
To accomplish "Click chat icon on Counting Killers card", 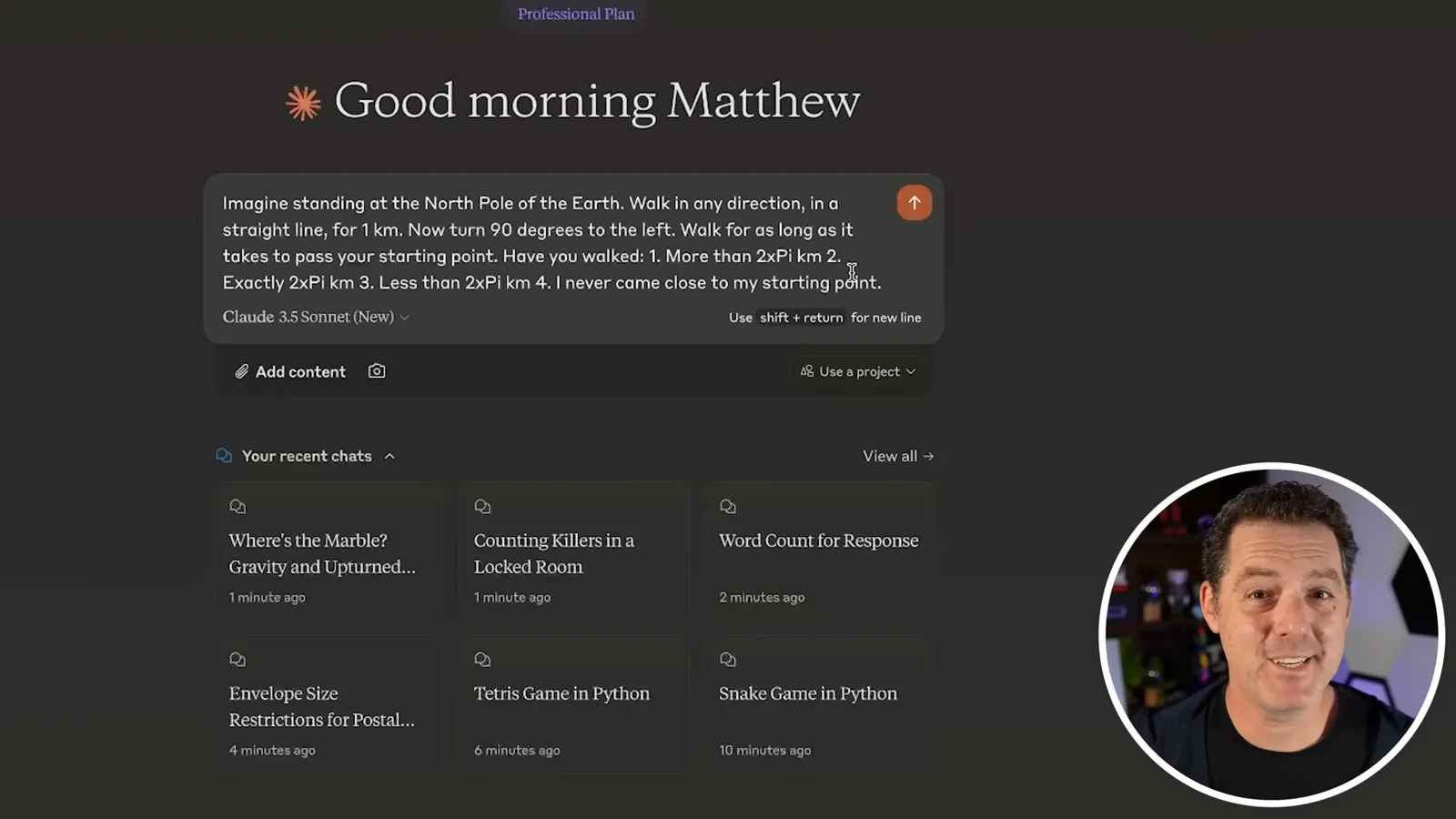I will click(482, 506).
